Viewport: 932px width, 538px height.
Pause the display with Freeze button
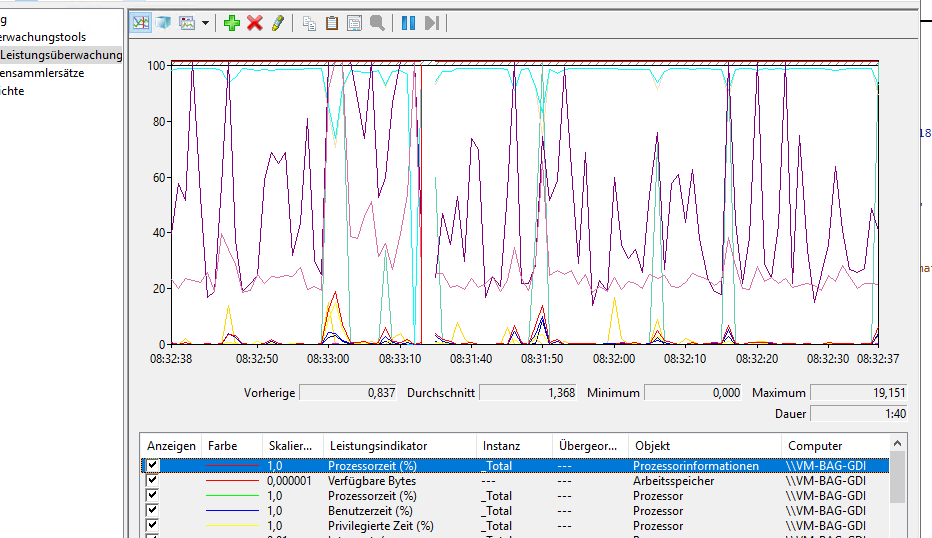408,23
